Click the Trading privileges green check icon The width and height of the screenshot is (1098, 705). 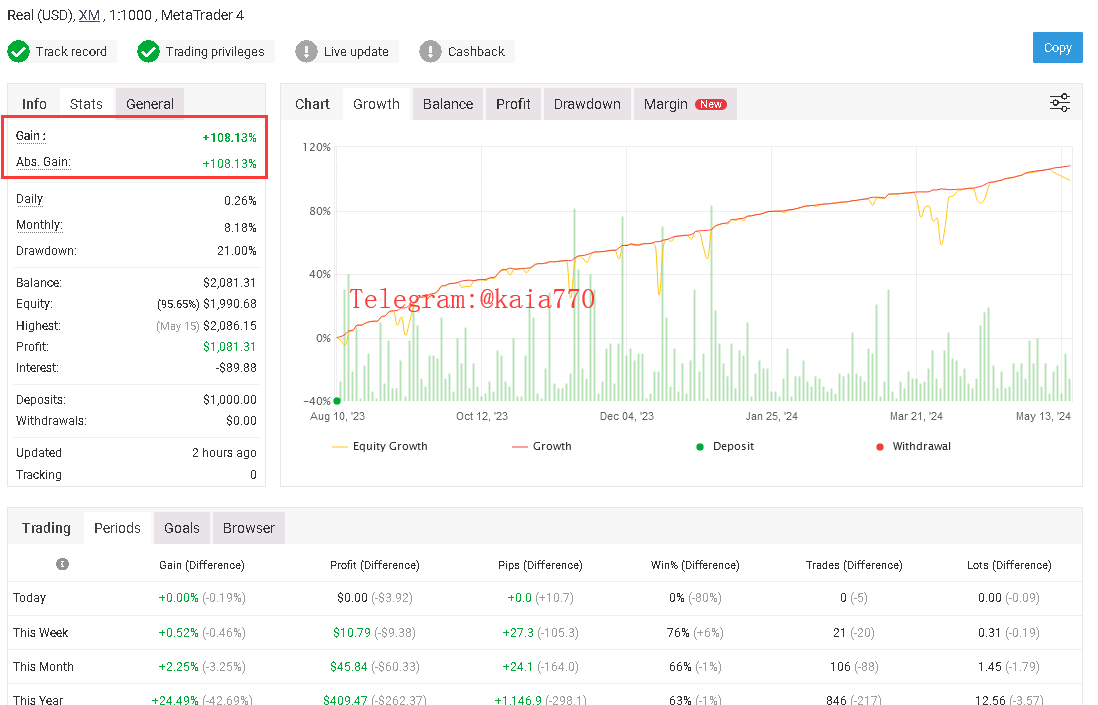148,51
